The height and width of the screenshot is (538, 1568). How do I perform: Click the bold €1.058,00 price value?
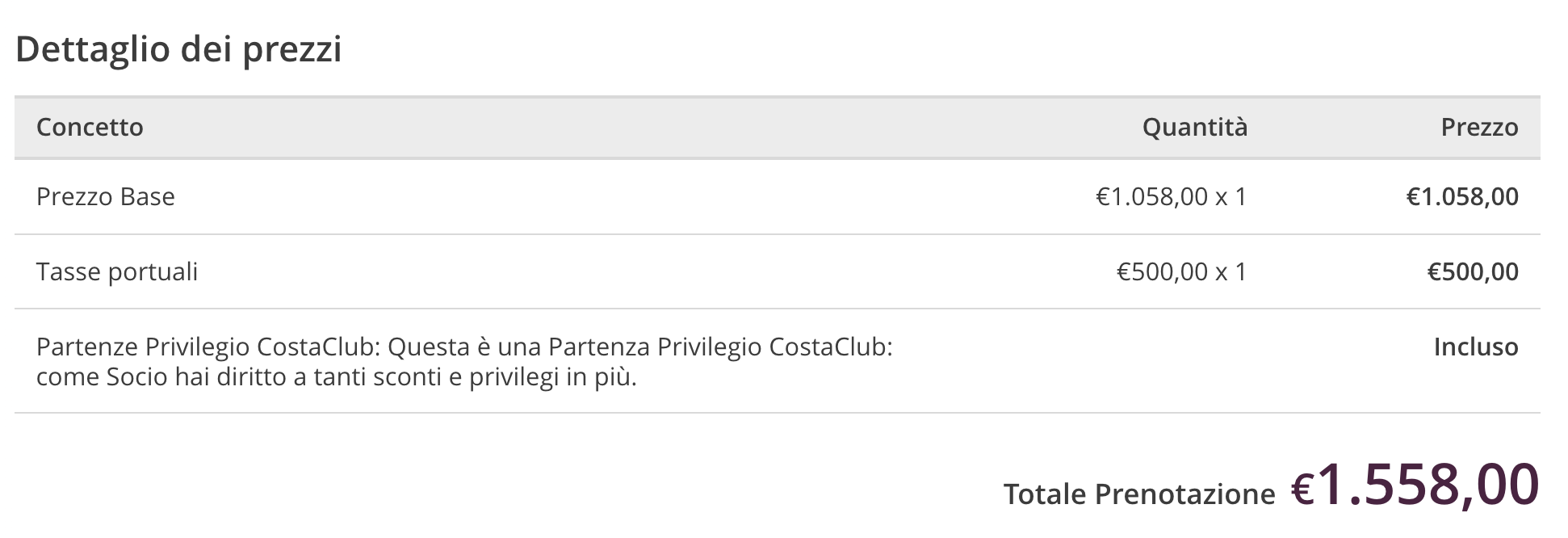pyautogui.click(x=1462, y=197)
